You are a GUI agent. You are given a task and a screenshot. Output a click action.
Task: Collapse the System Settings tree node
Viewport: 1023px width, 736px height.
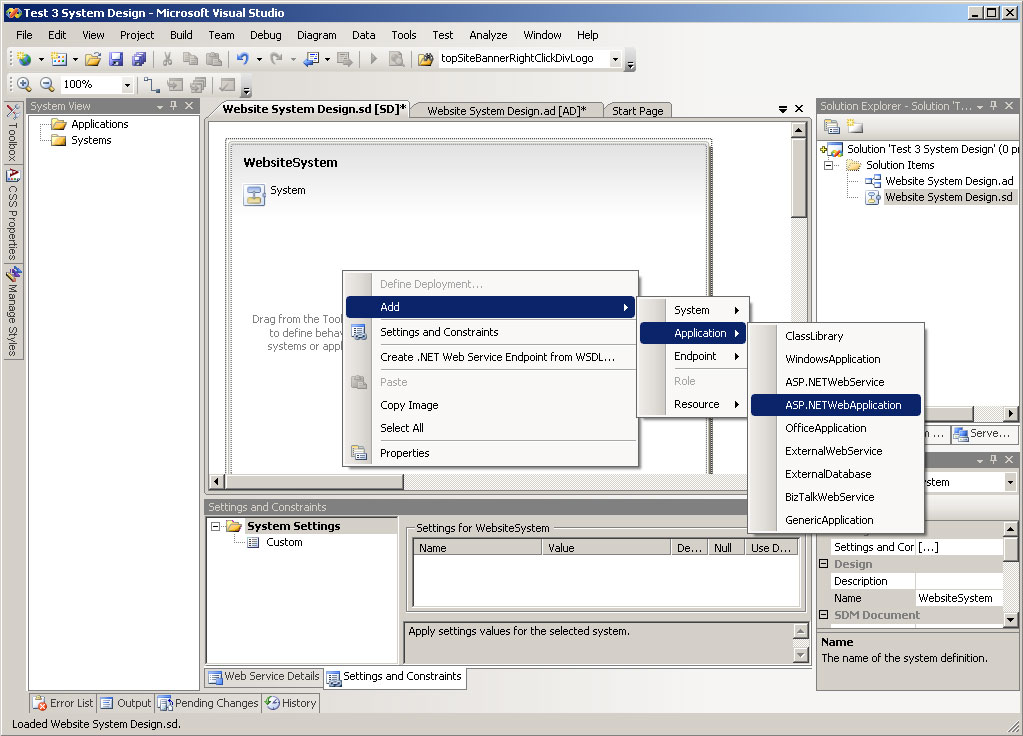215,526
